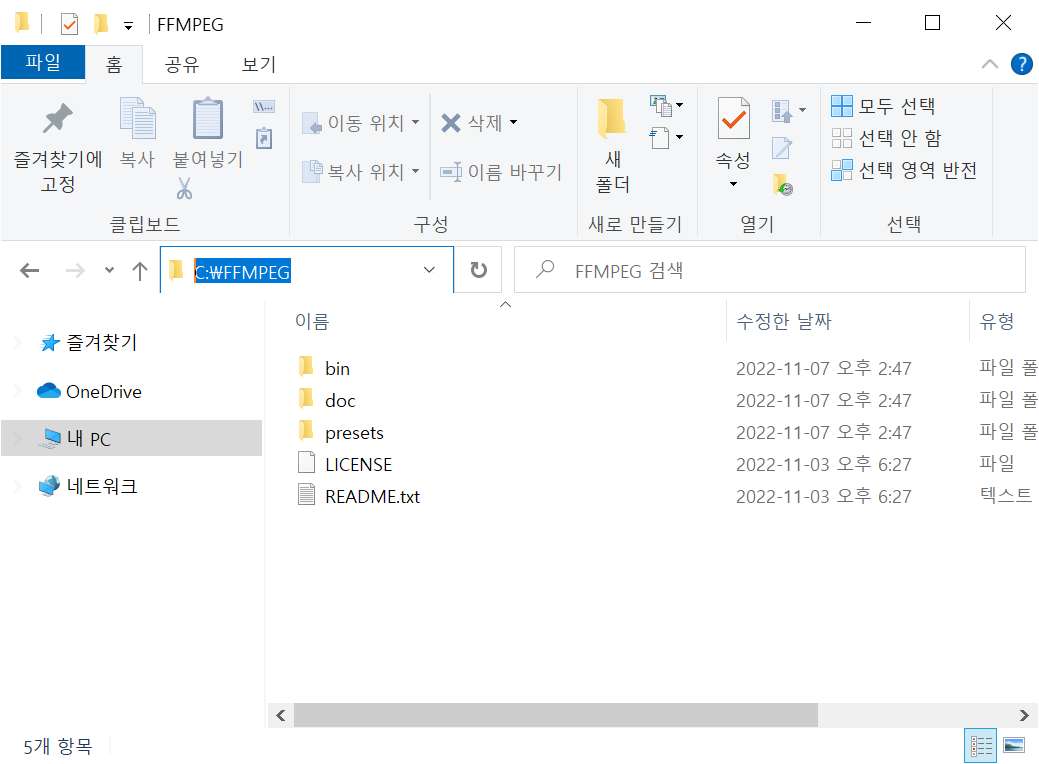
Task: Click 선택 영역 반전 (Invert selection)
Action: 904,170
